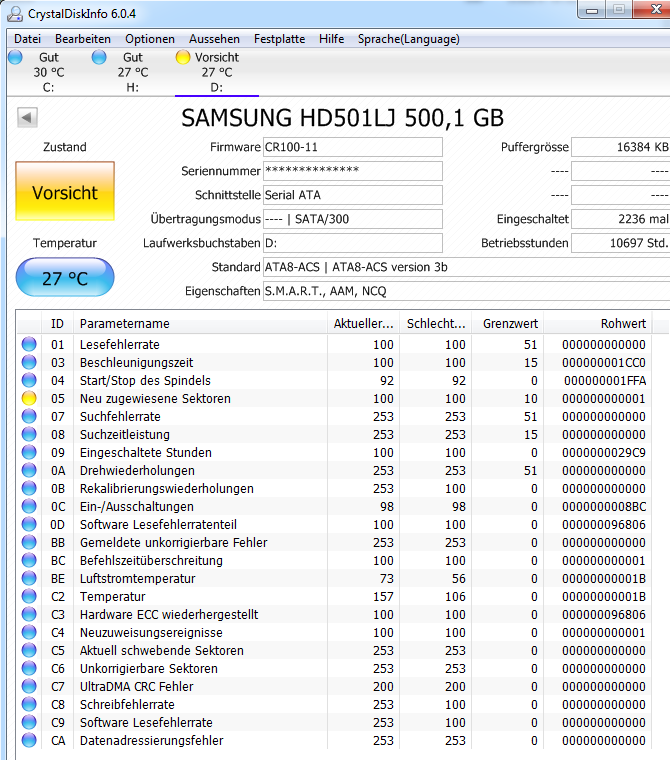Viewport: 670px width, 760px height.
Task: Click the Puffergrösse value 16384 KB
Action: point(621,147)
